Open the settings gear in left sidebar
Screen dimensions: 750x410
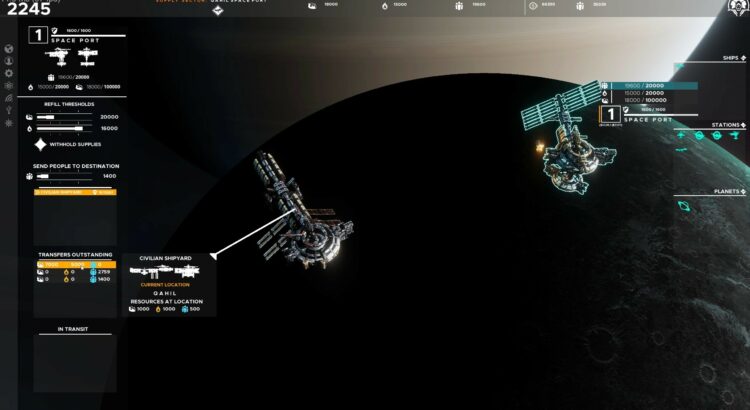(9, 73)
